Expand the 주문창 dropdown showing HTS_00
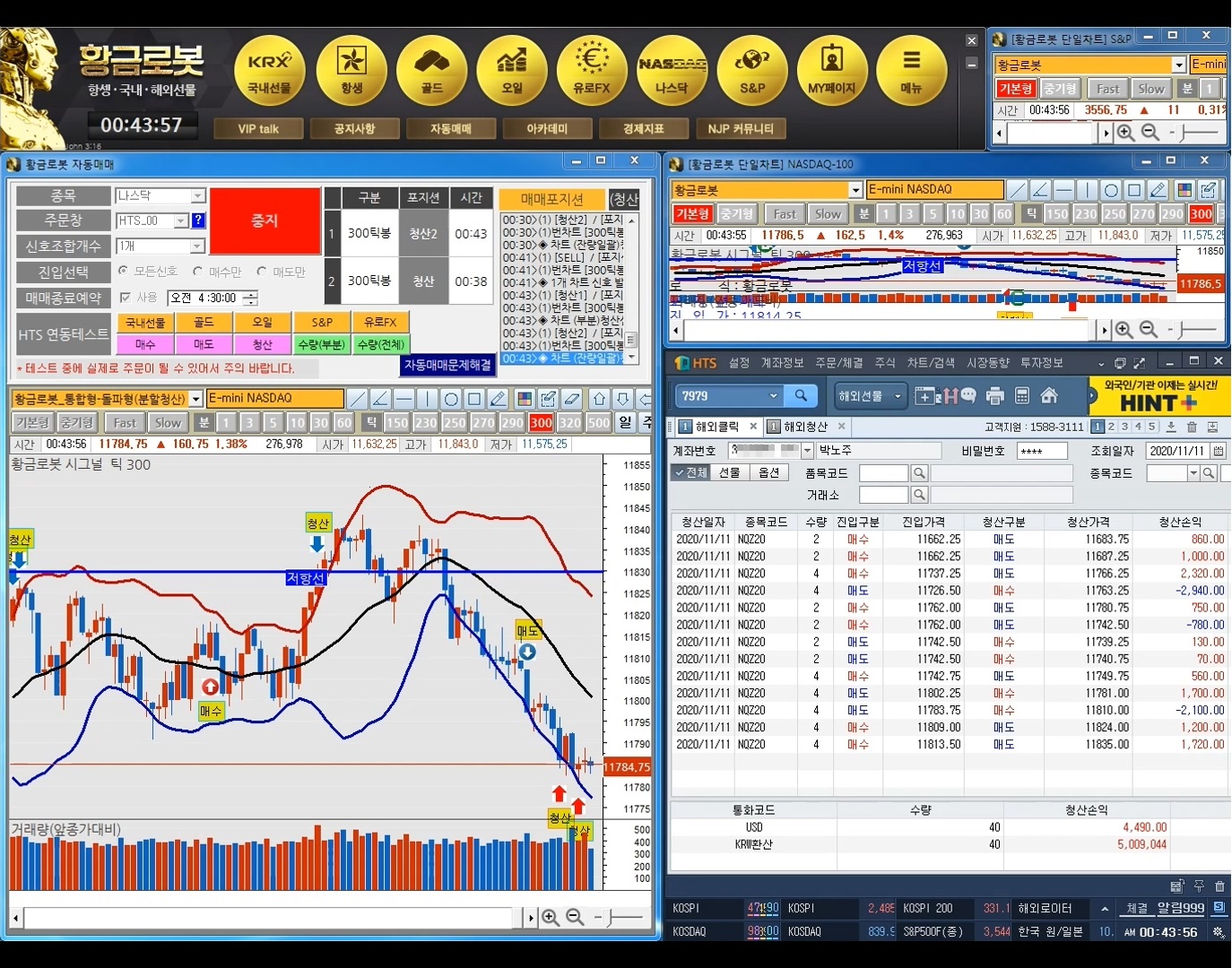The width and height of the screenshot is (1232, 968). pos(181,220)
